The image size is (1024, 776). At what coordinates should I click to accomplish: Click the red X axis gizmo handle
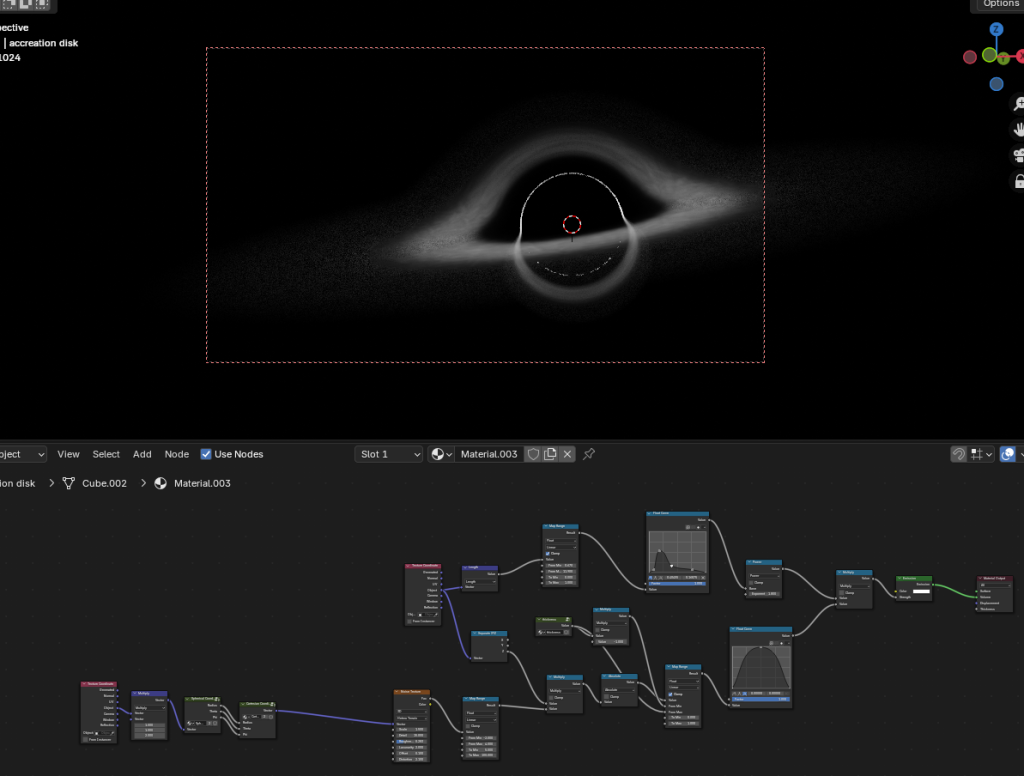coord(1020,57)
